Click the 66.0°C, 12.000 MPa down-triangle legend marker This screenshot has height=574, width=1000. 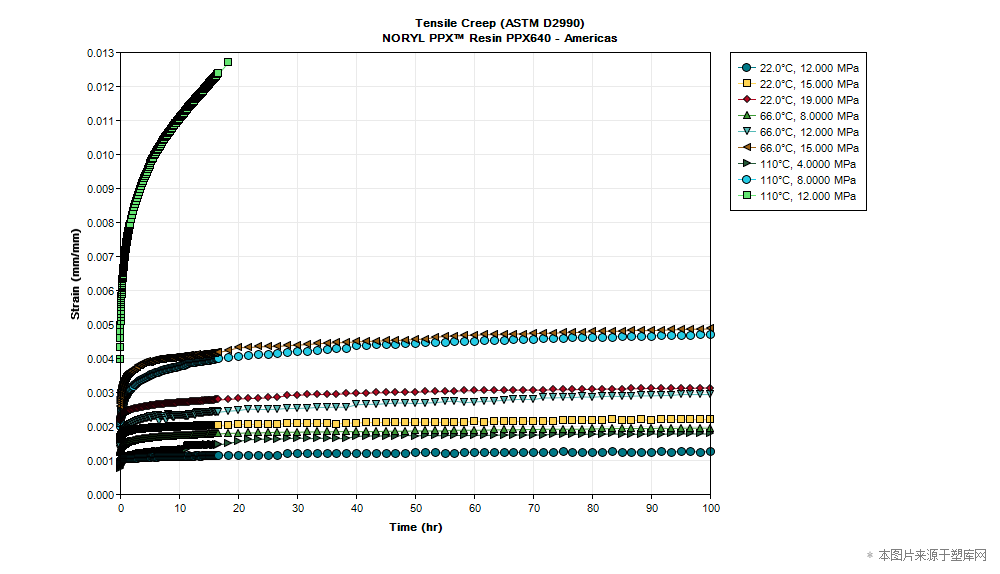746,132
